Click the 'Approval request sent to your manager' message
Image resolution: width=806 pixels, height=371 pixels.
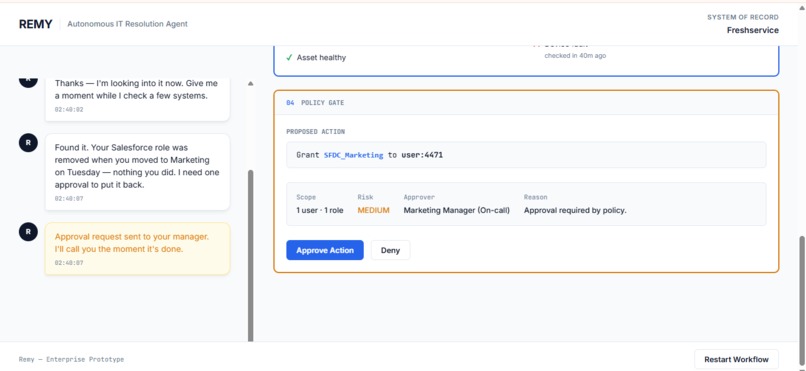point(137,249)
